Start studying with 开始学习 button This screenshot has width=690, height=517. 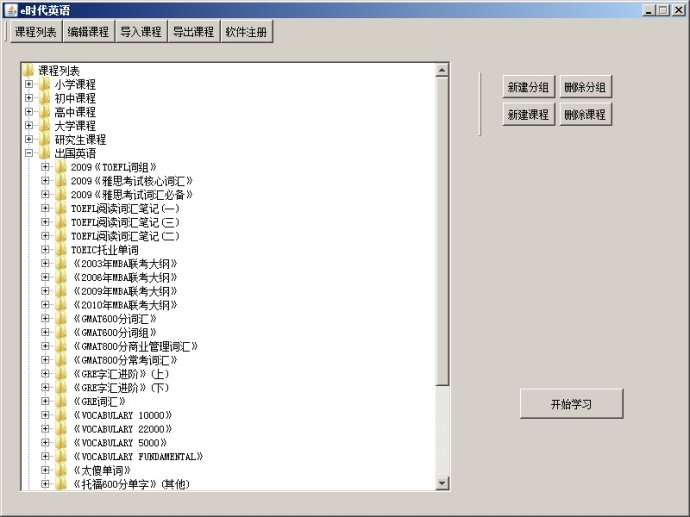pos(572,403)
